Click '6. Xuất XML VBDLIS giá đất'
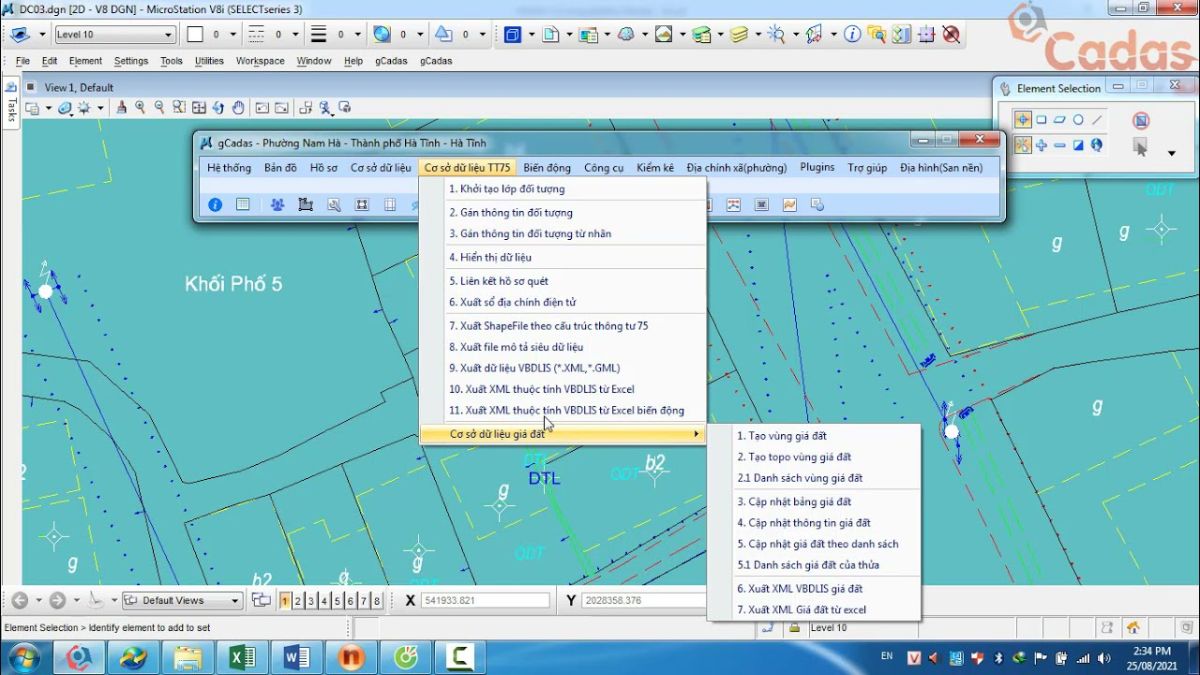 click(800, 589)
